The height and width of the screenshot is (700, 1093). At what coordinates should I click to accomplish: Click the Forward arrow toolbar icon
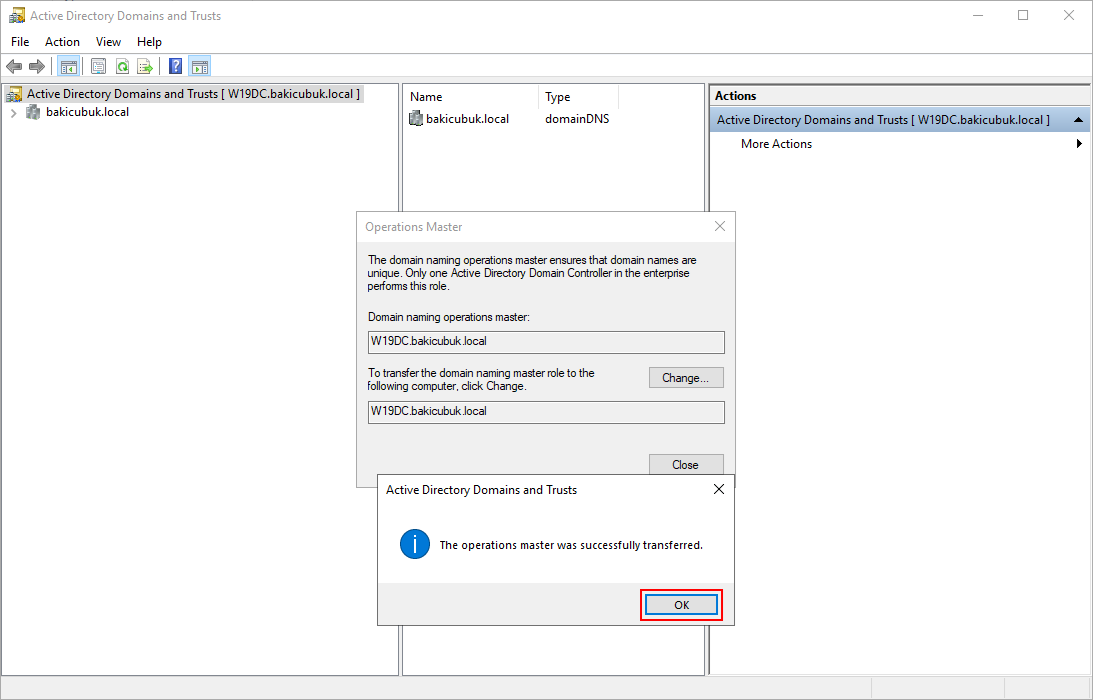click(x=37, y=66)
